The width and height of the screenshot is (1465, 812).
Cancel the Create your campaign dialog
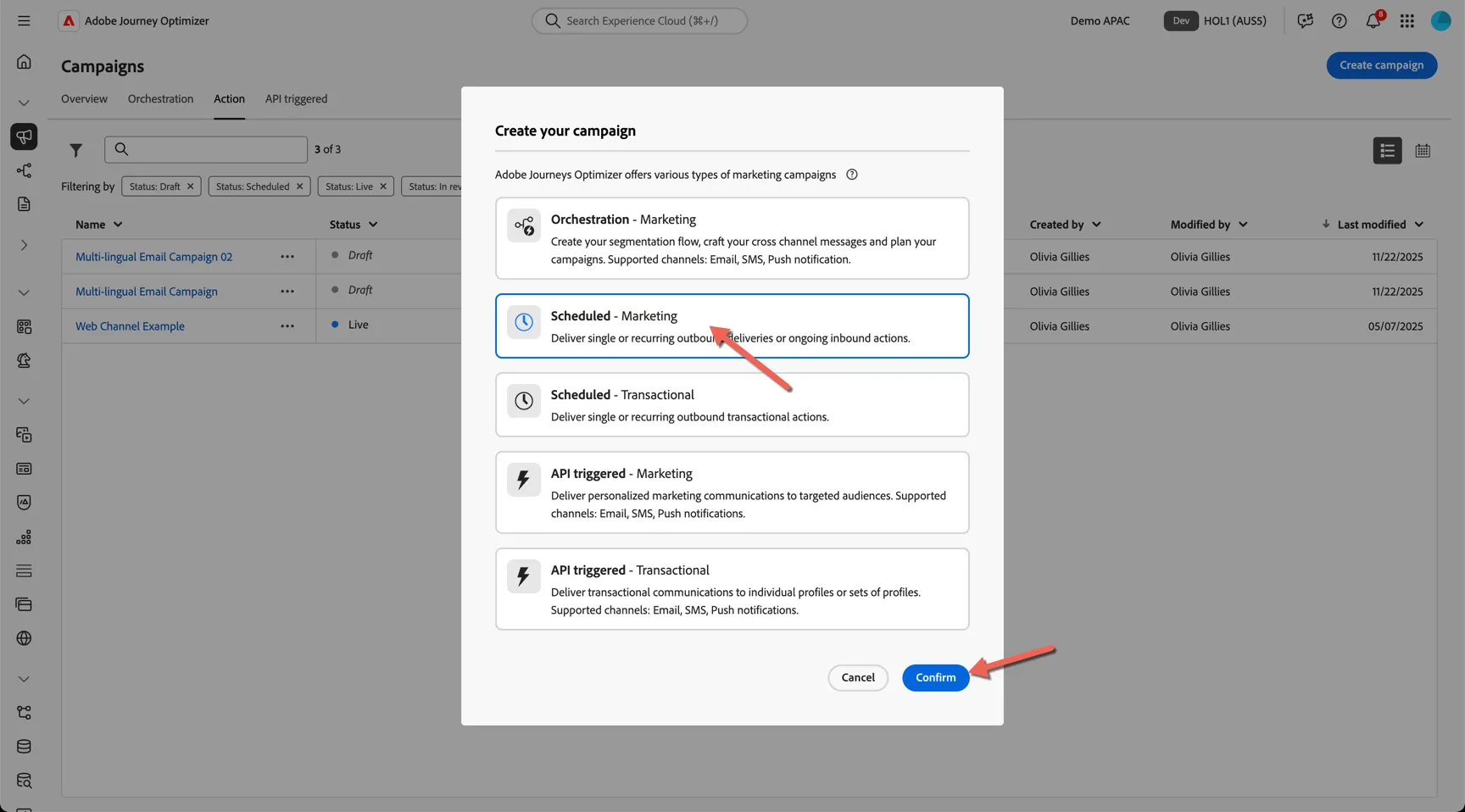[x=858, y=677]
